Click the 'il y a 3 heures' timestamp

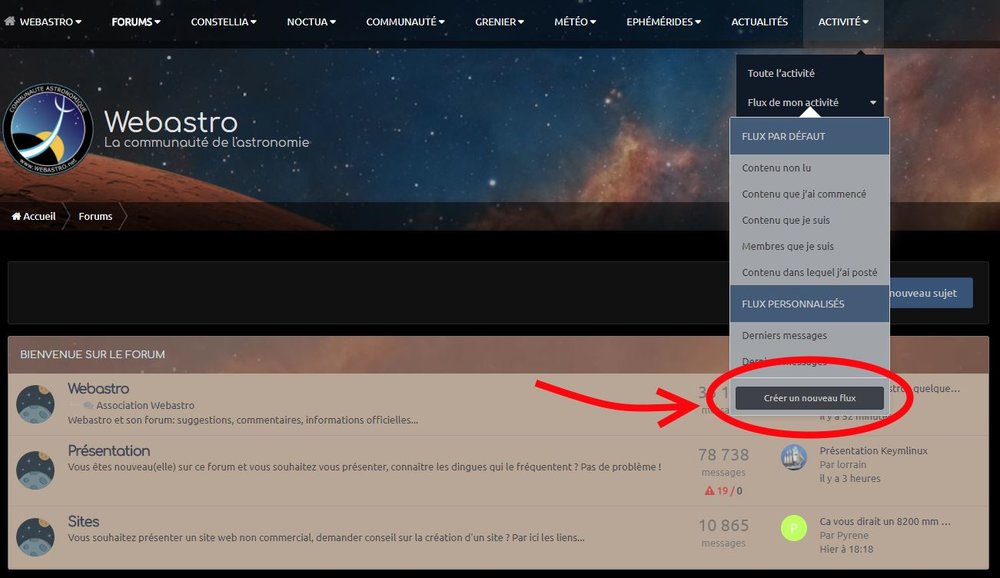pos(849,478)
